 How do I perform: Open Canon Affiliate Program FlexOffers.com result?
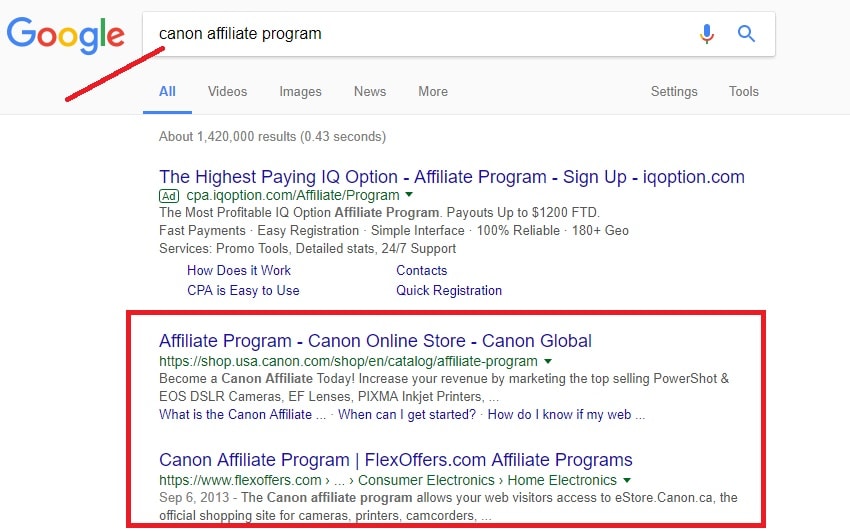tap(396, 460)
